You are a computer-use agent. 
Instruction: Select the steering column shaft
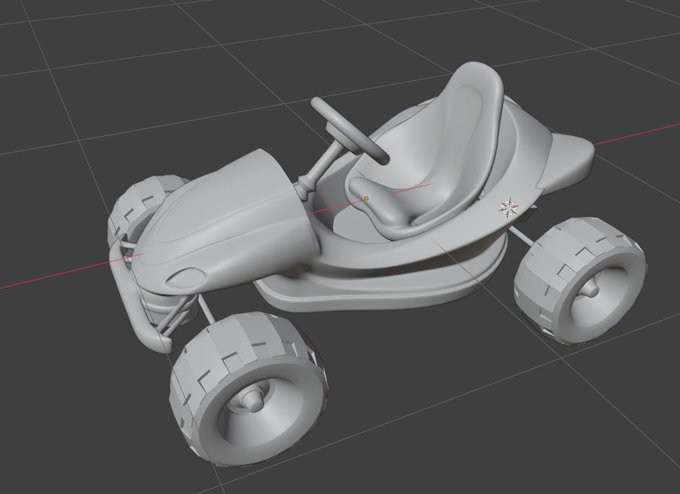point(320,168)
